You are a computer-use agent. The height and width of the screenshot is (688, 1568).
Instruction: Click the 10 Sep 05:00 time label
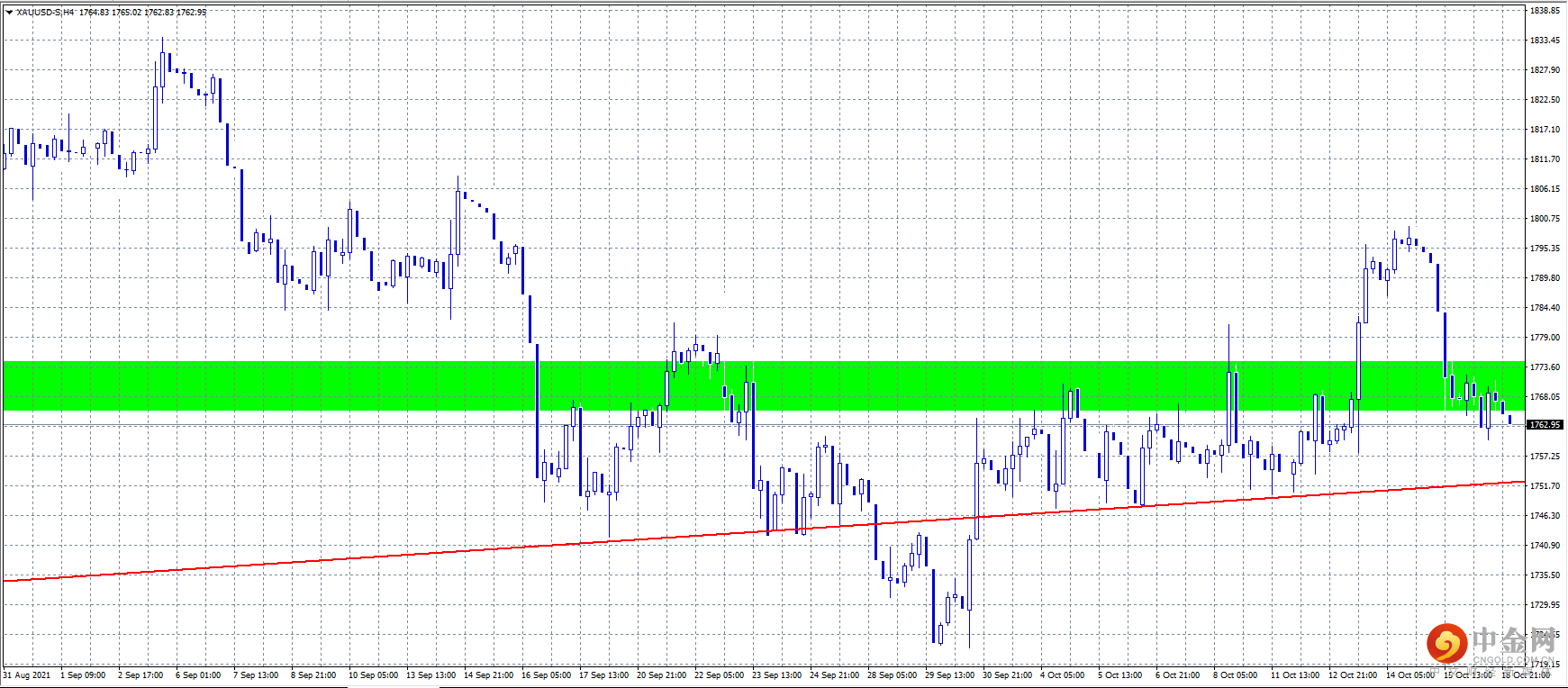(x=374, y=675)
